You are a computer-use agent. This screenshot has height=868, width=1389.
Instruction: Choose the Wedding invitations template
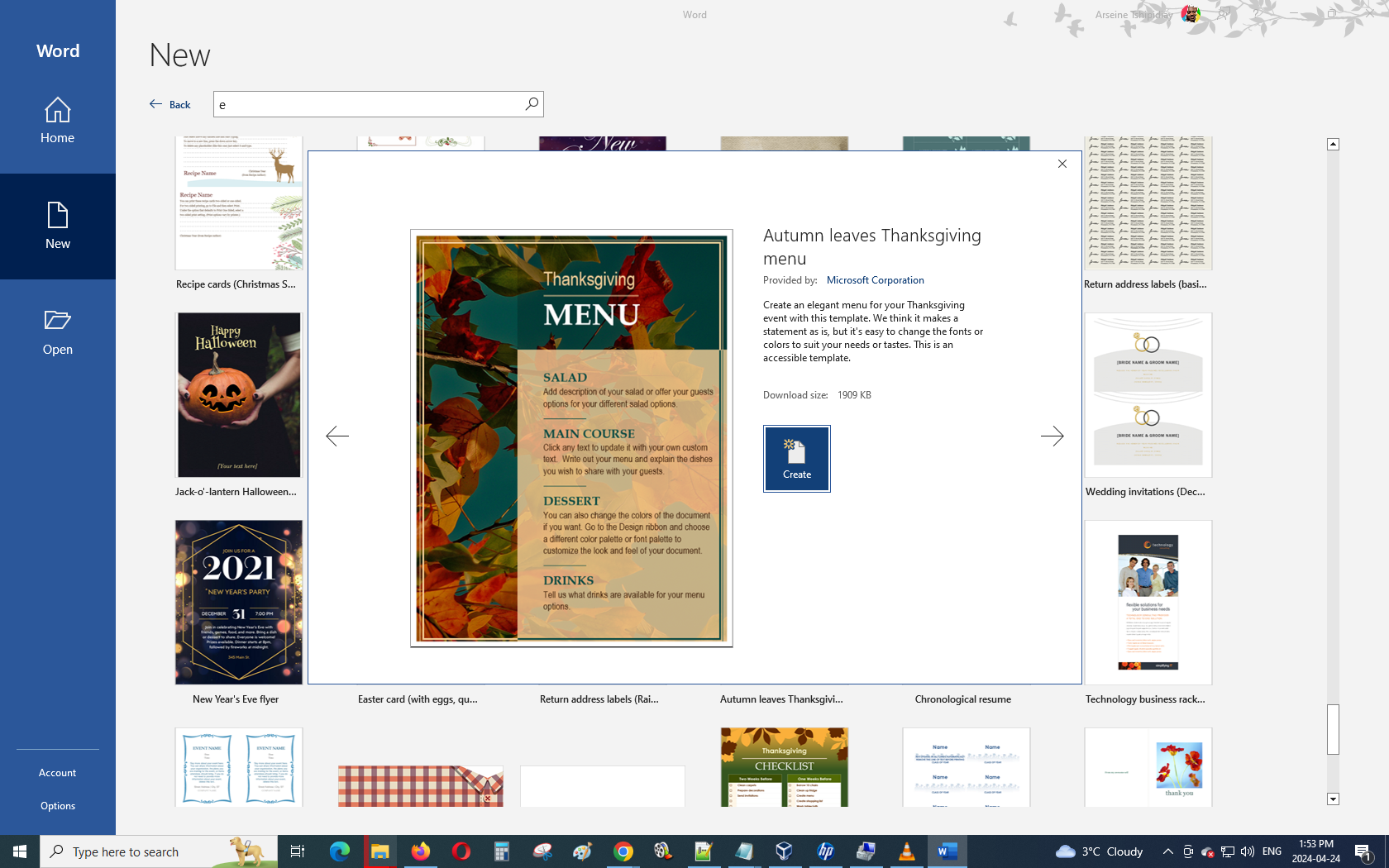1148,395
